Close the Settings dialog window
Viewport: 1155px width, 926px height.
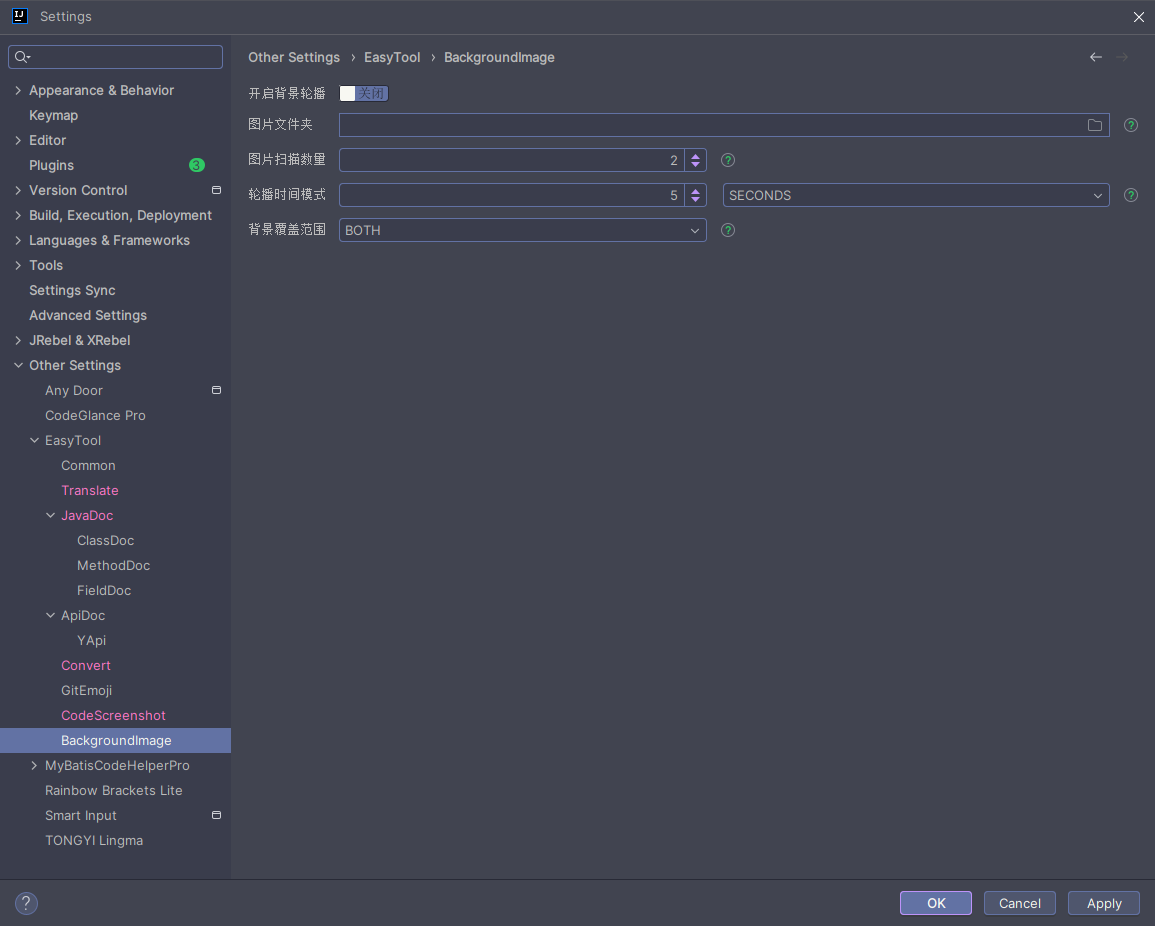point(1138,17)
